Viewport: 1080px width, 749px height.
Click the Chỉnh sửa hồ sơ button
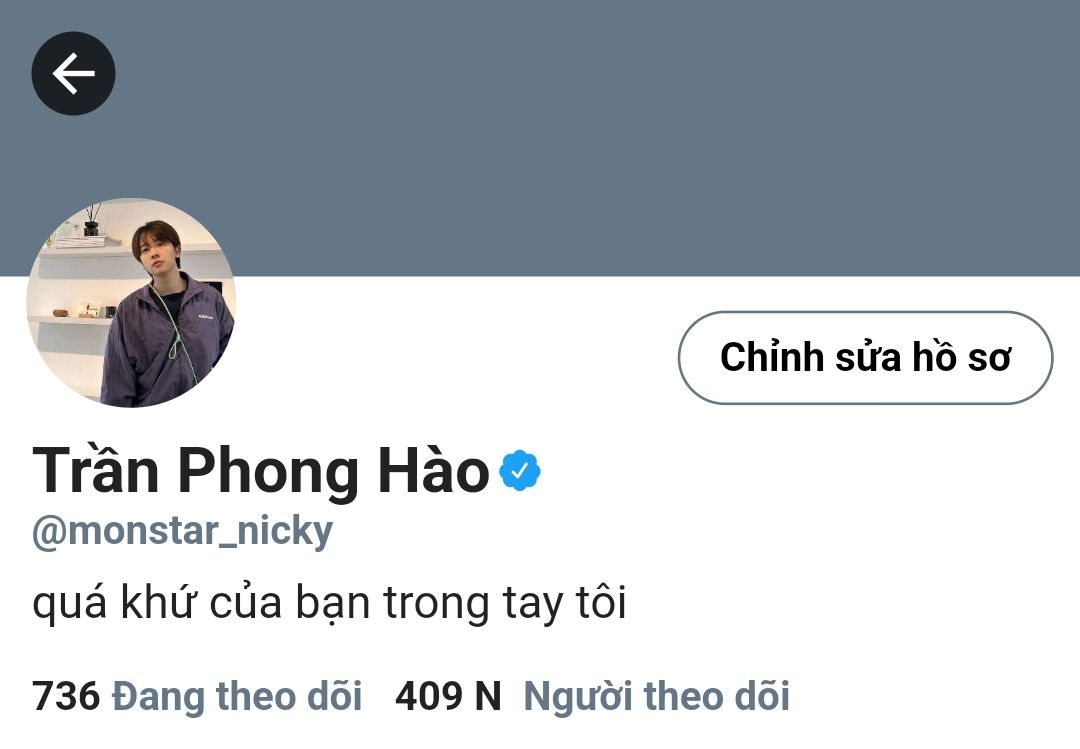[866, 358]
